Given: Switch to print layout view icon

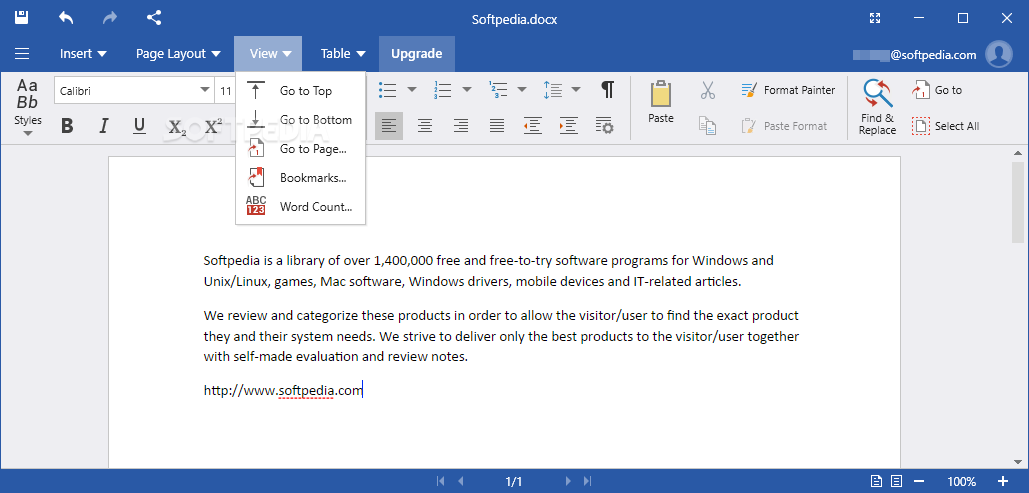Looking at the screenshot, I should [876, 481].
